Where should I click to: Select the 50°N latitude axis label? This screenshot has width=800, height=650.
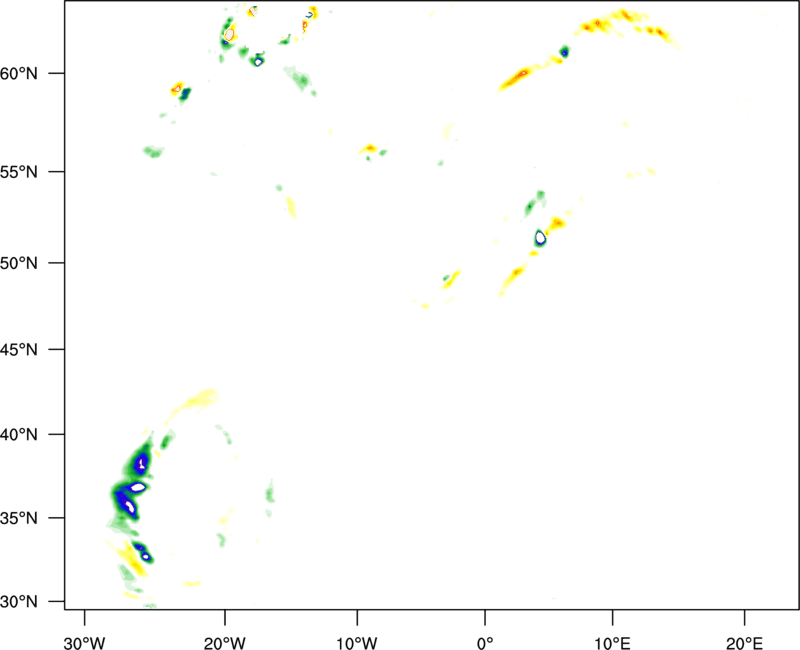[x=19, y=263]
